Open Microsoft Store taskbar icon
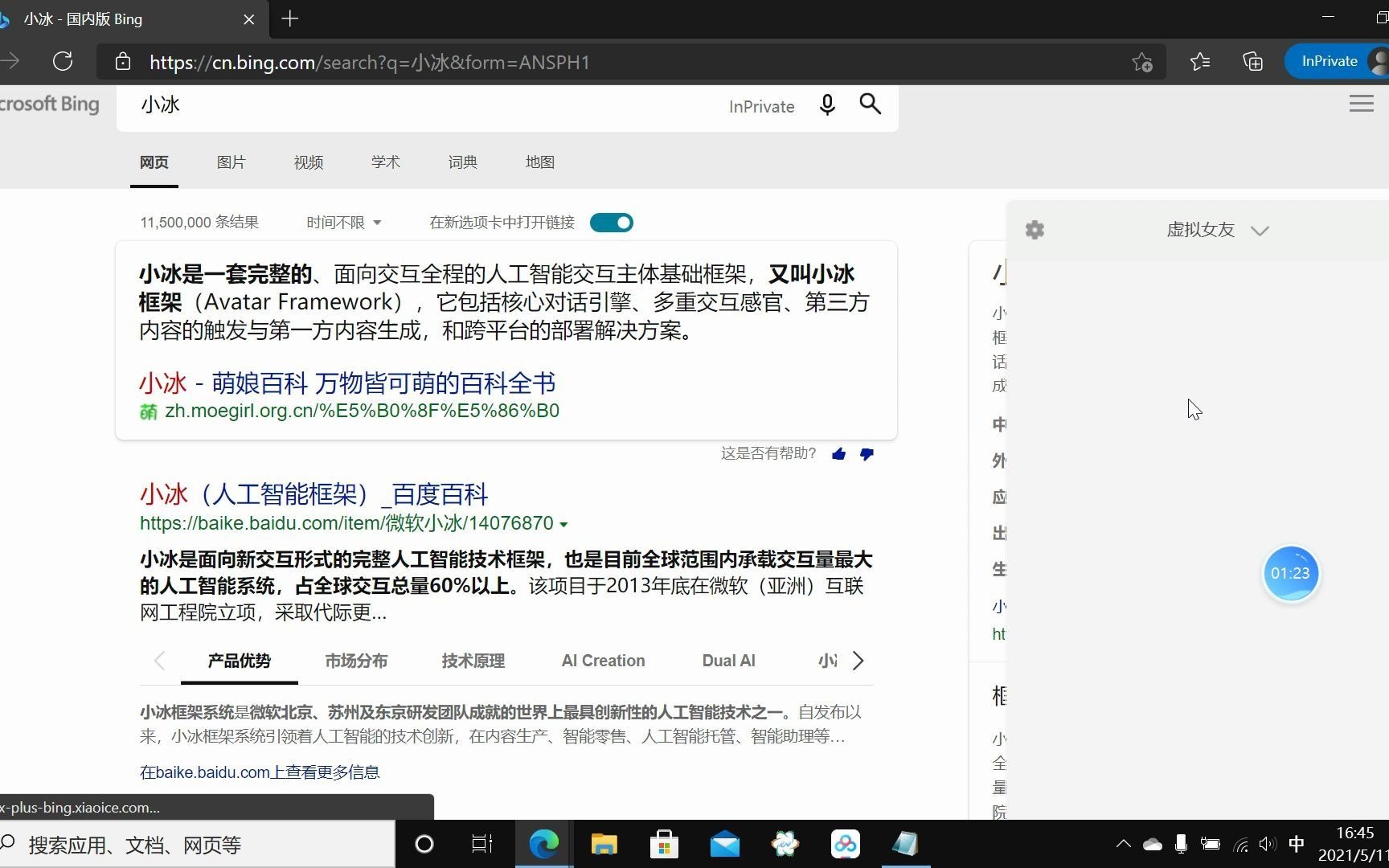 664,844
